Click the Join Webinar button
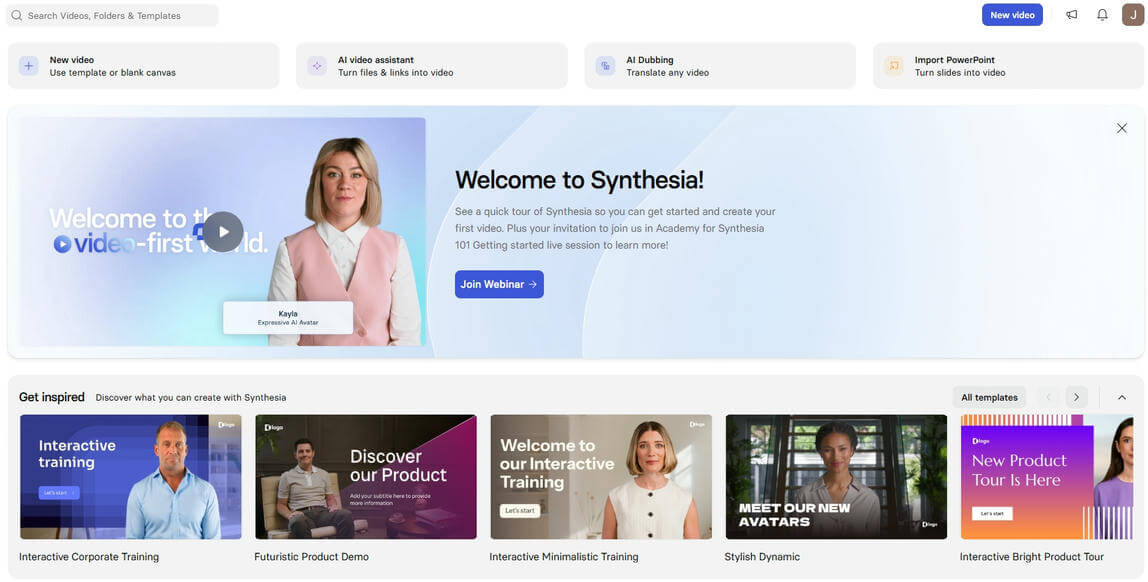1148x582 pixels. click(x=499, y=284)
